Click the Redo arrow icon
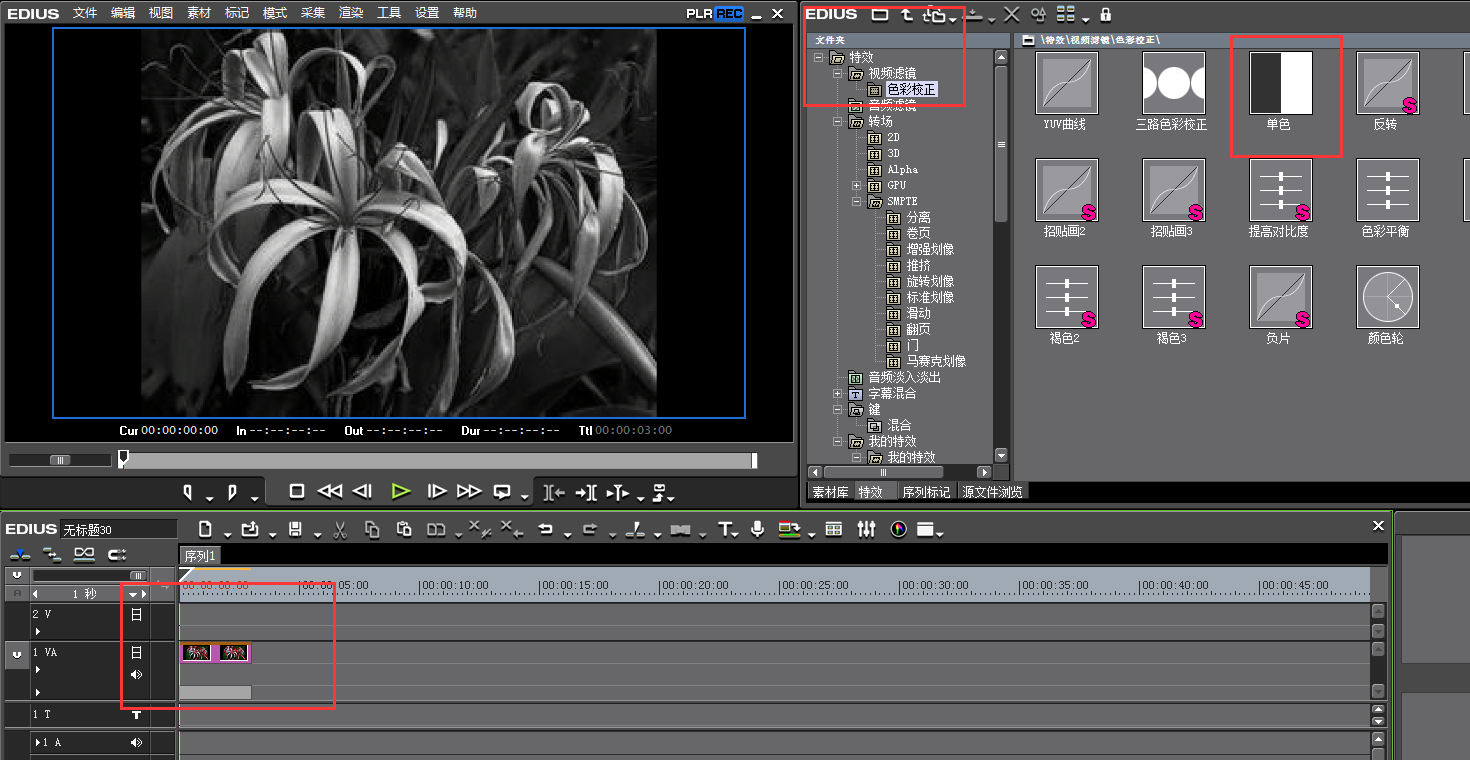The height and width of the screenshot is (760, 1470). pos(590,529)
